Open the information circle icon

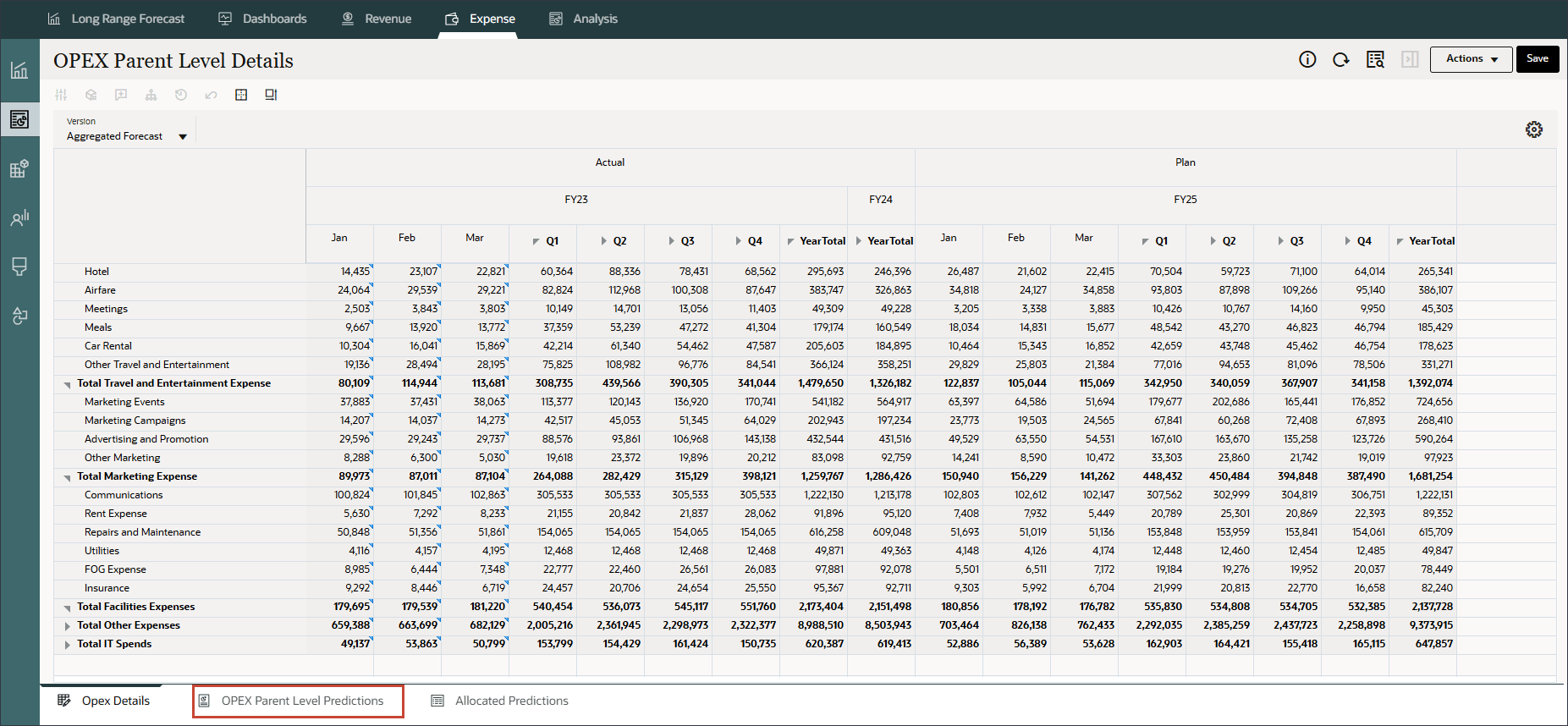1307,59
